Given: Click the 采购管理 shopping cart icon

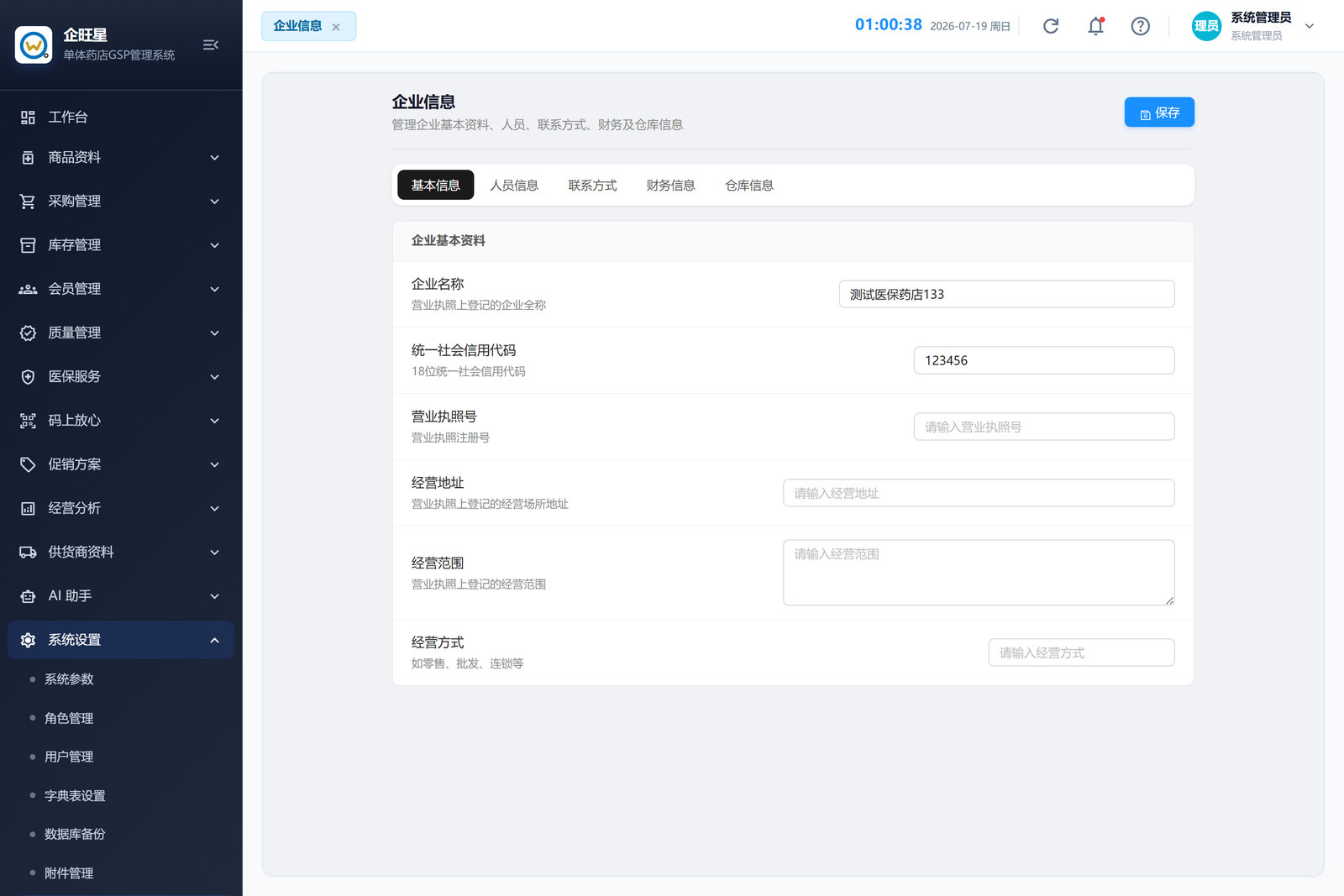Looking at the screenshot, I should [x=28, y=202].
